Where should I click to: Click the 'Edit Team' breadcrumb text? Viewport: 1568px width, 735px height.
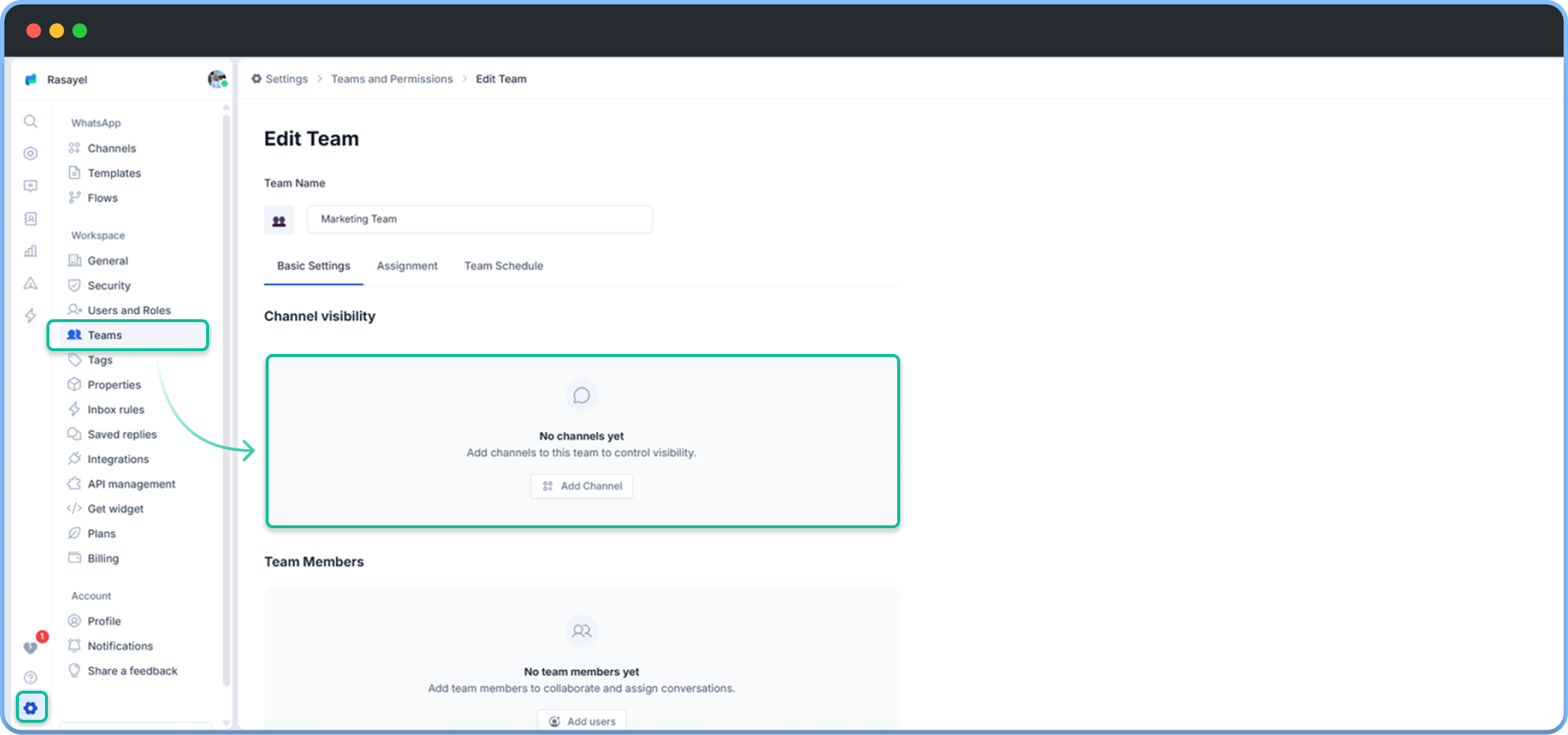pos(501,79)
